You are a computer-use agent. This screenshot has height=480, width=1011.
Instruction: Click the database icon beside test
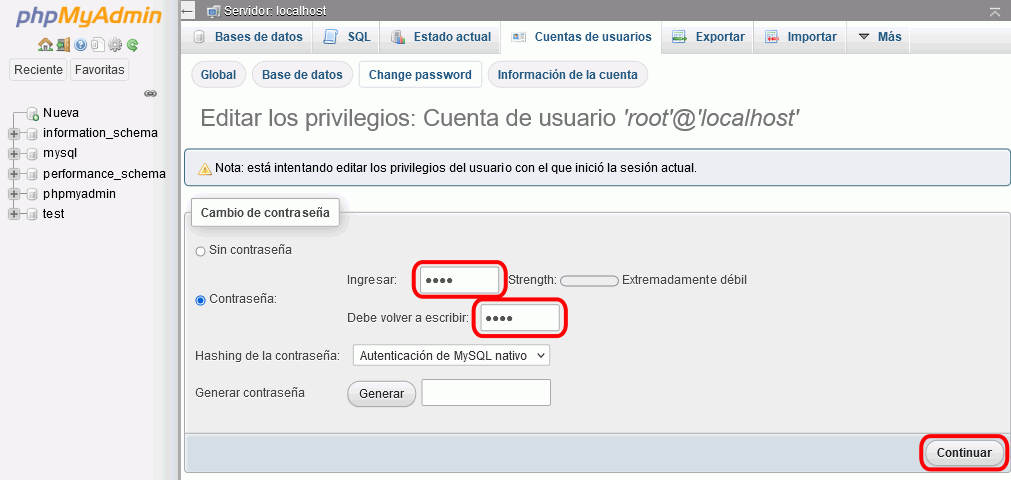click(32, 214)
